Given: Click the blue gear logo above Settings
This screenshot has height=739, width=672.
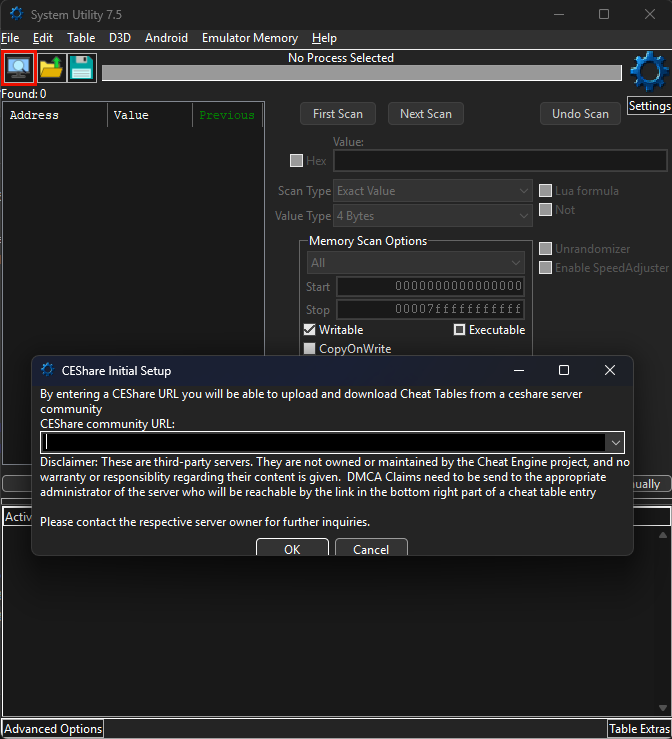Looking at the screenshot, I should 649,72.
